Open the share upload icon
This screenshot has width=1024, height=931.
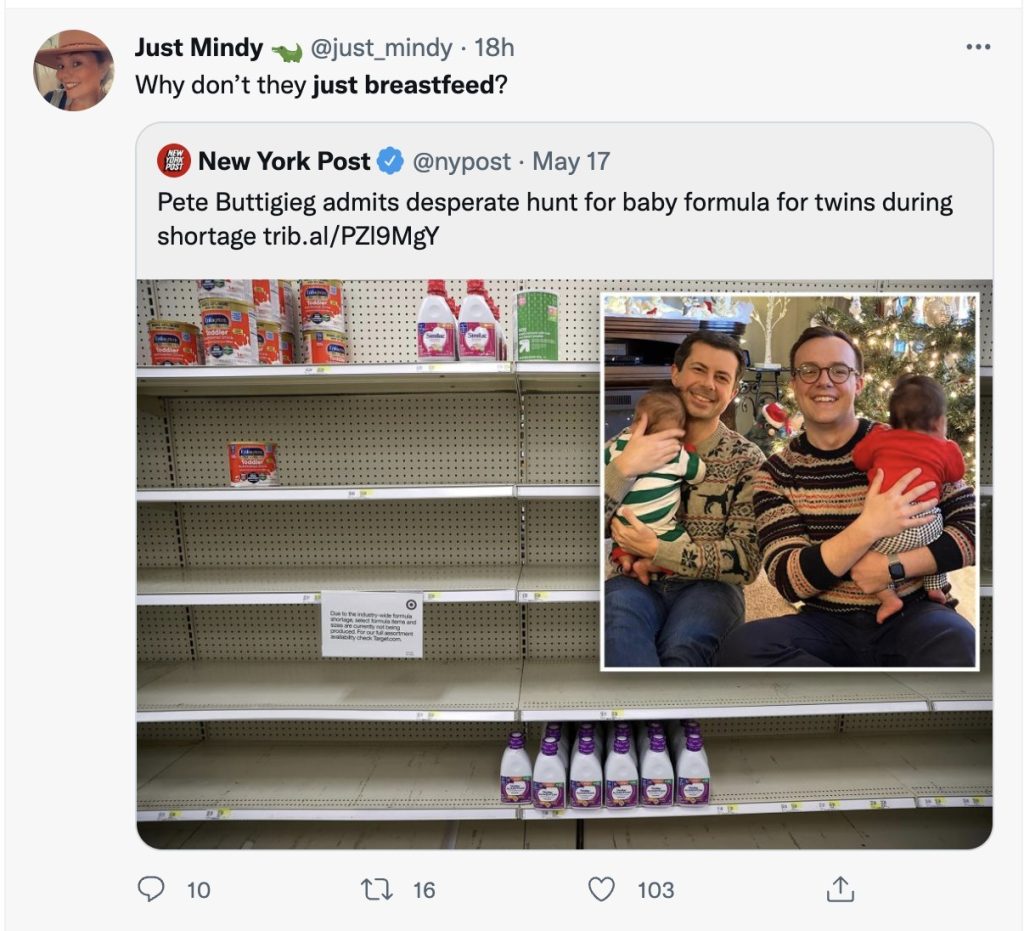pos(840,889)
